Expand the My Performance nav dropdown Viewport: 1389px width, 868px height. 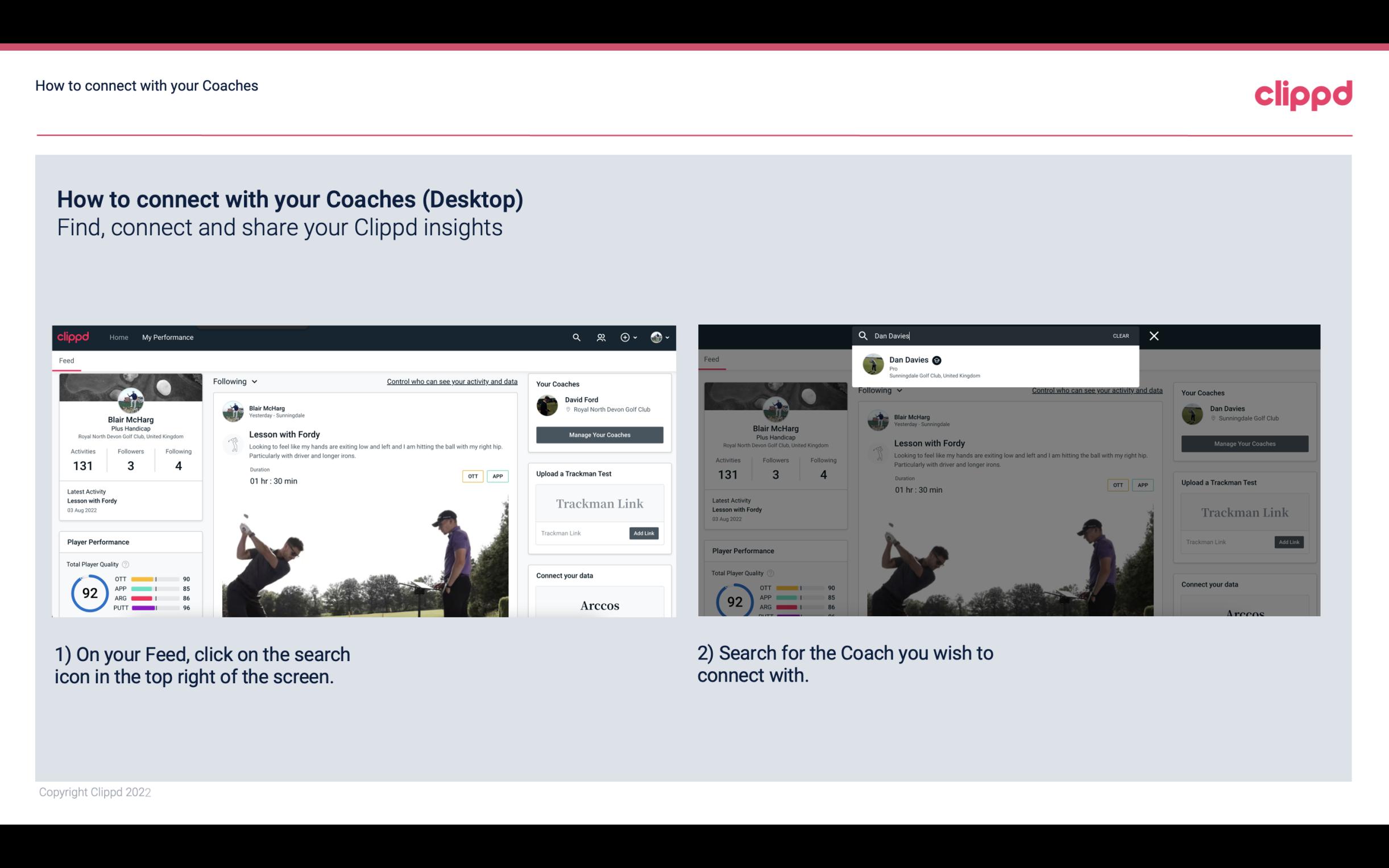coord(167,337)
